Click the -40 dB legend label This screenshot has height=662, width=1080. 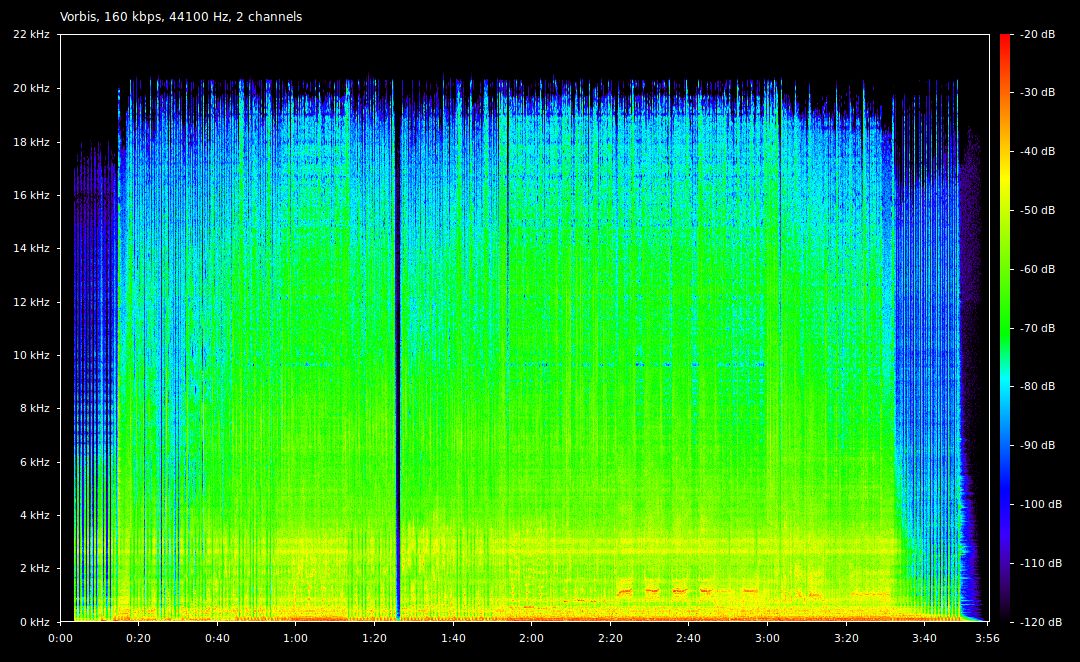[x=1037, y=151]
